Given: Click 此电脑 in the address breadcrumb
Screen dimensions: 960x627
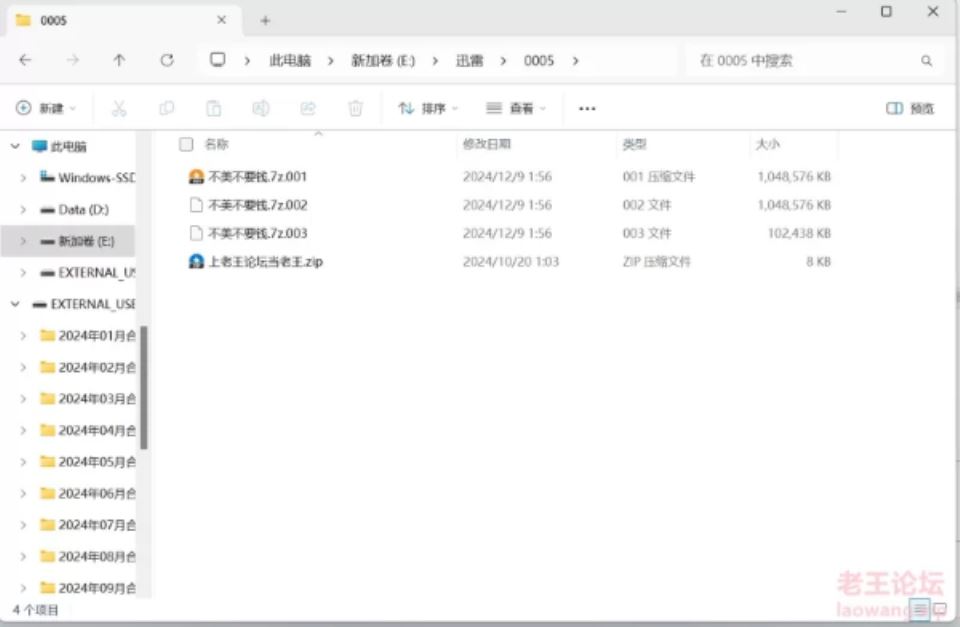Looking at the screenshot, I should (x=290, y=61).
